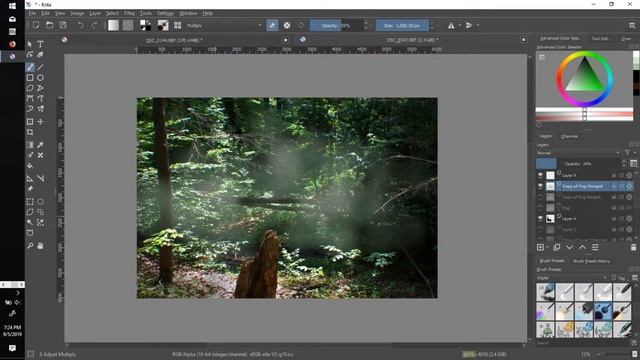Click the Save document icon
Viewport: 640px width, 360px height.
click(63, 25)
